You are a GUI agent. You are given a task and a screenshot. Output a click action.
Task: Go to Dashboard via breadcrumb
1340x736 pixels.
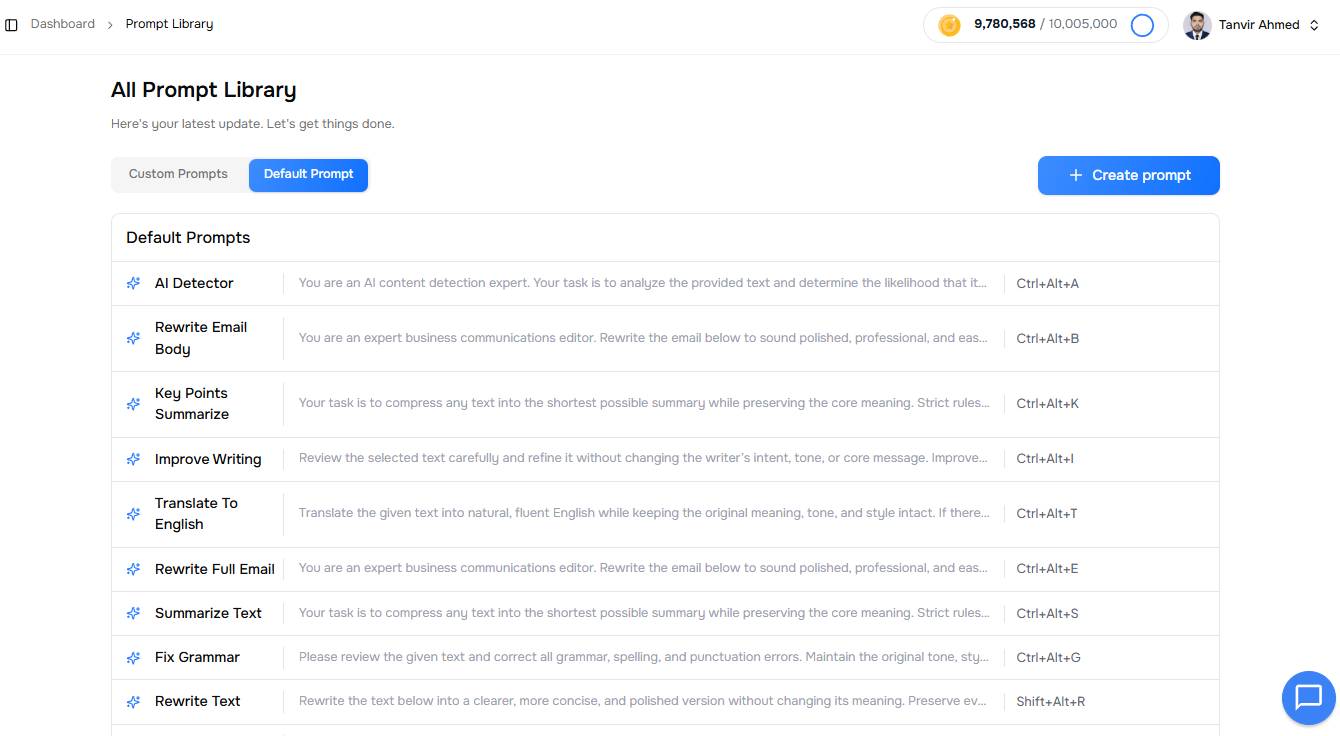point(63,24)
